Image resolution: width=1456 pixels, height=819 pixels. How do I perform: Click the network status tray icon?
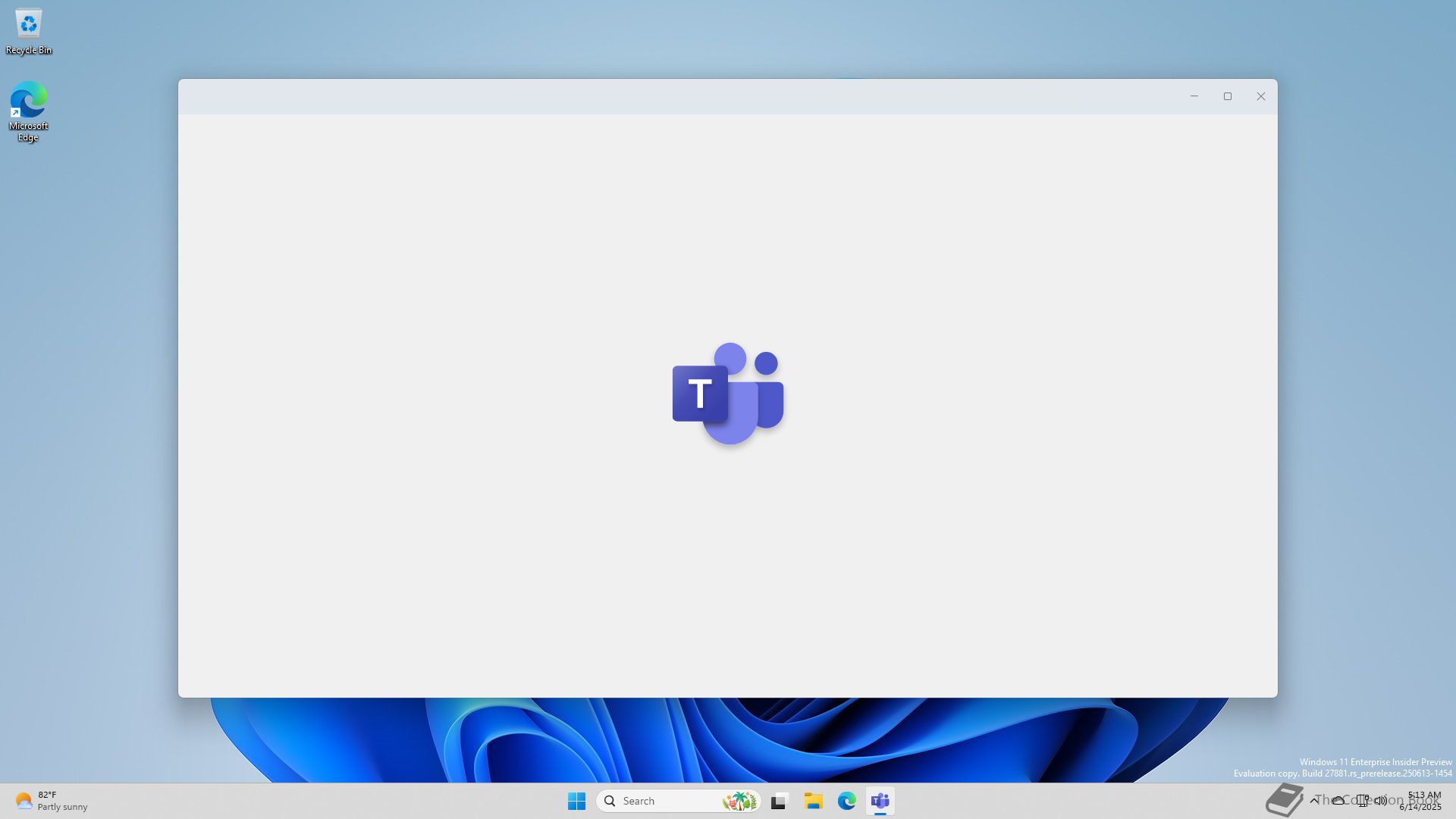point(1362,801)
